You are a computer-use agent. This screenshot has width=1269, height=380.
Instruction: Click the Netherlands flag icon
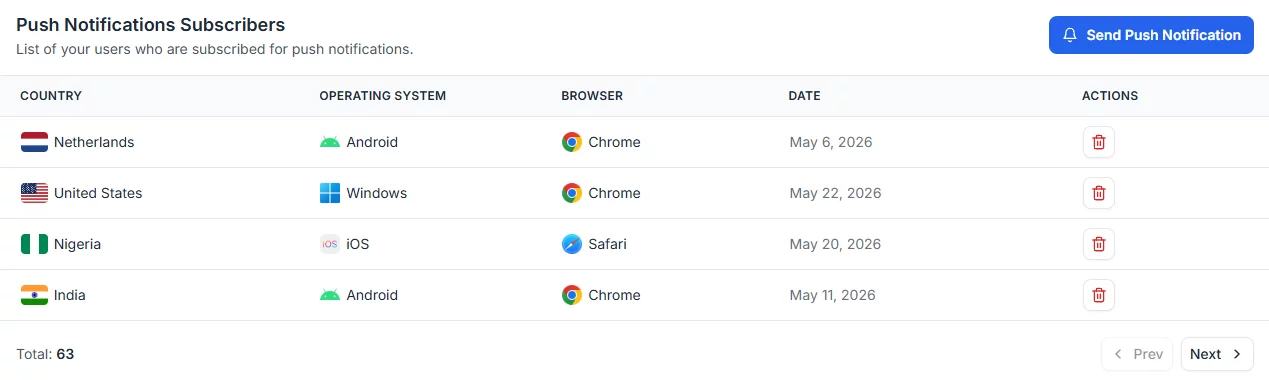point(34,142)
